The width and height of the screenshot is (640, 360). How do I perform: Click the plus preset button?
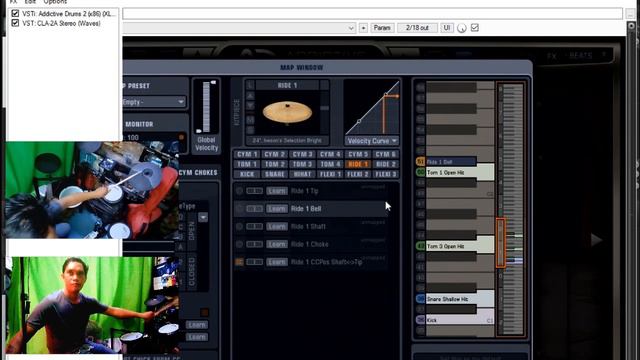363,28
